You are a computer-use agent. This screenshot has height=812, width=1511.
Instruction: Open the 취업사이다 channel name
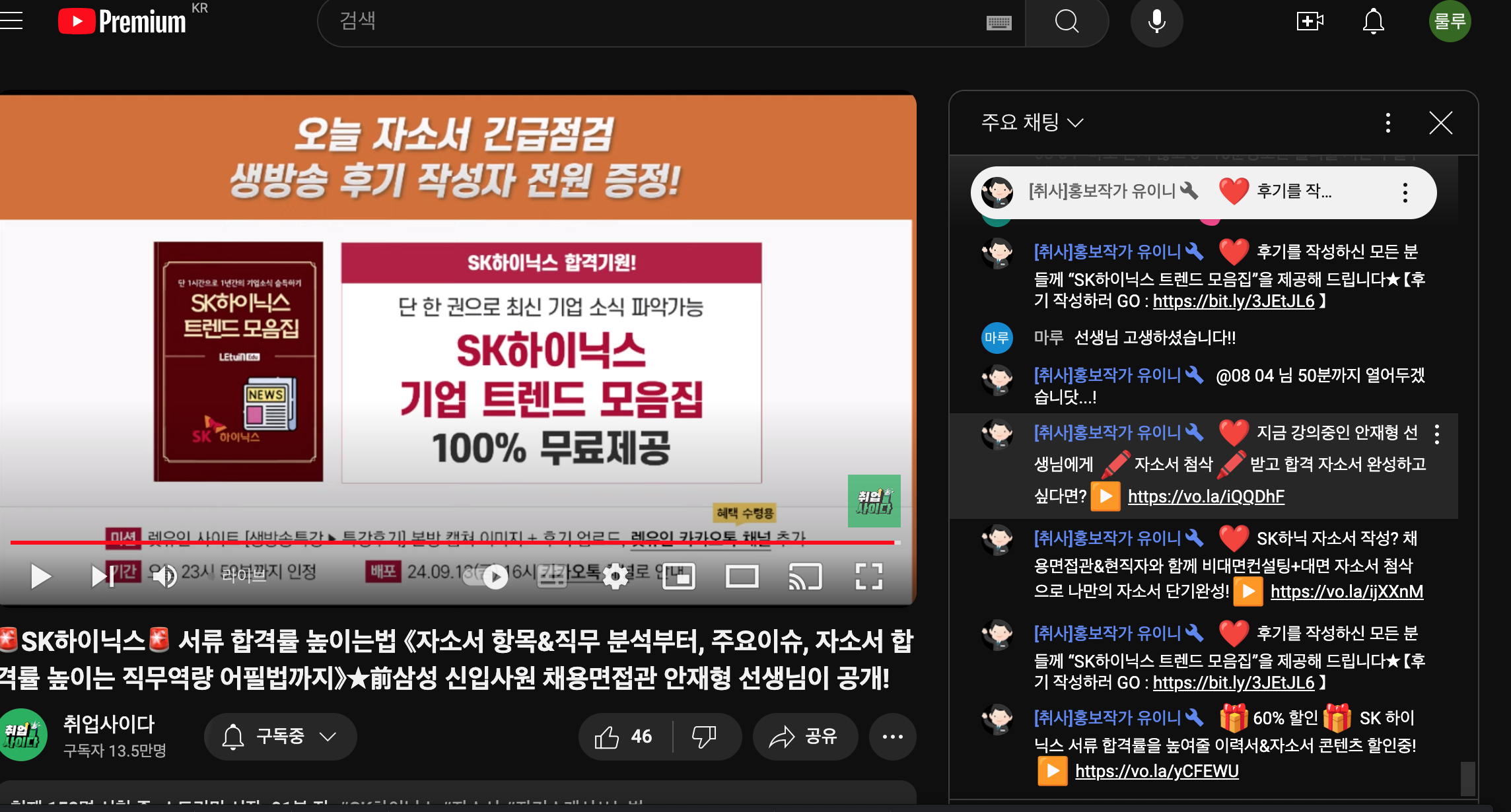[x=109, y=724]
